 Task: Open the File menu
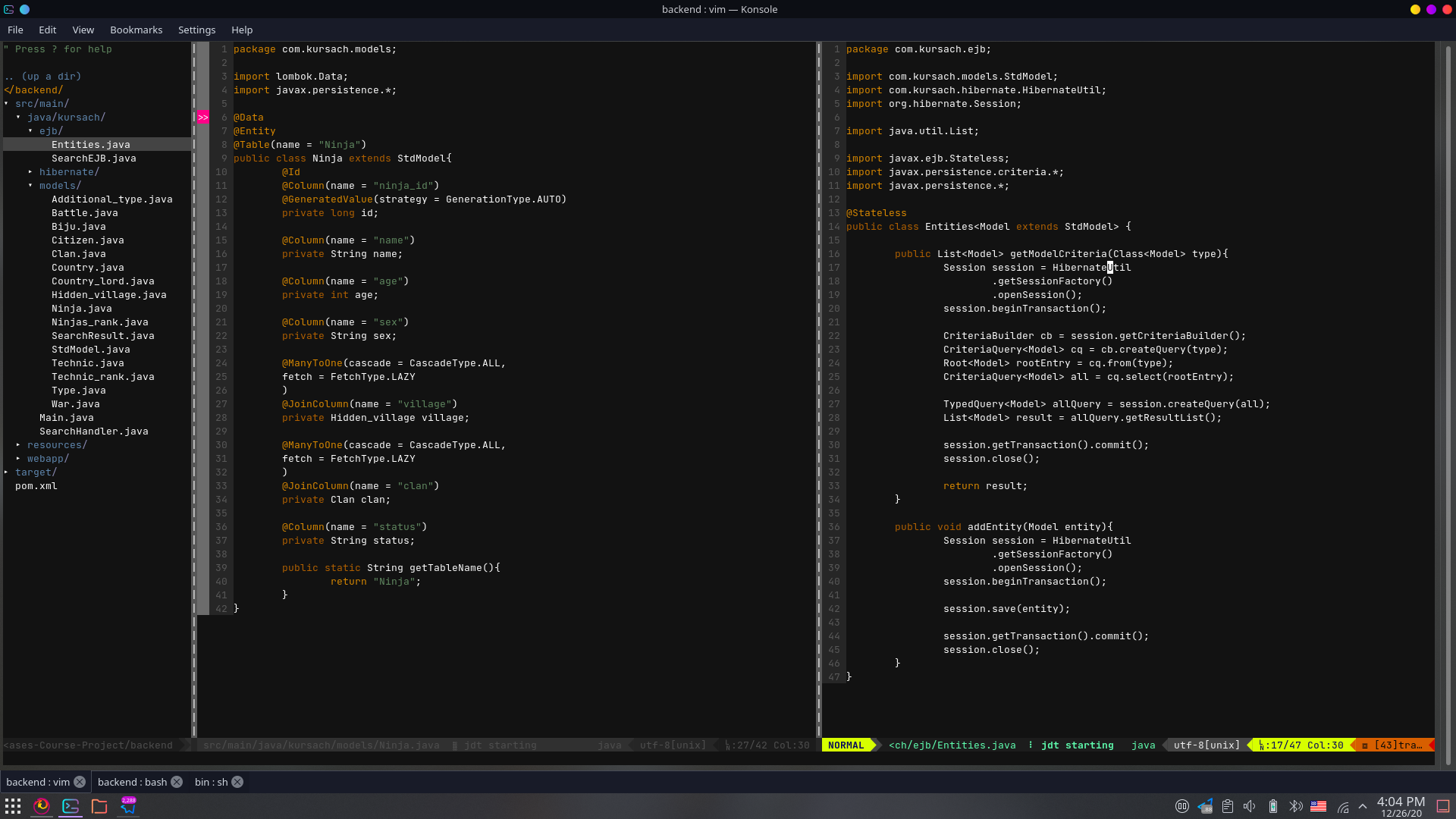coord(15,30)
